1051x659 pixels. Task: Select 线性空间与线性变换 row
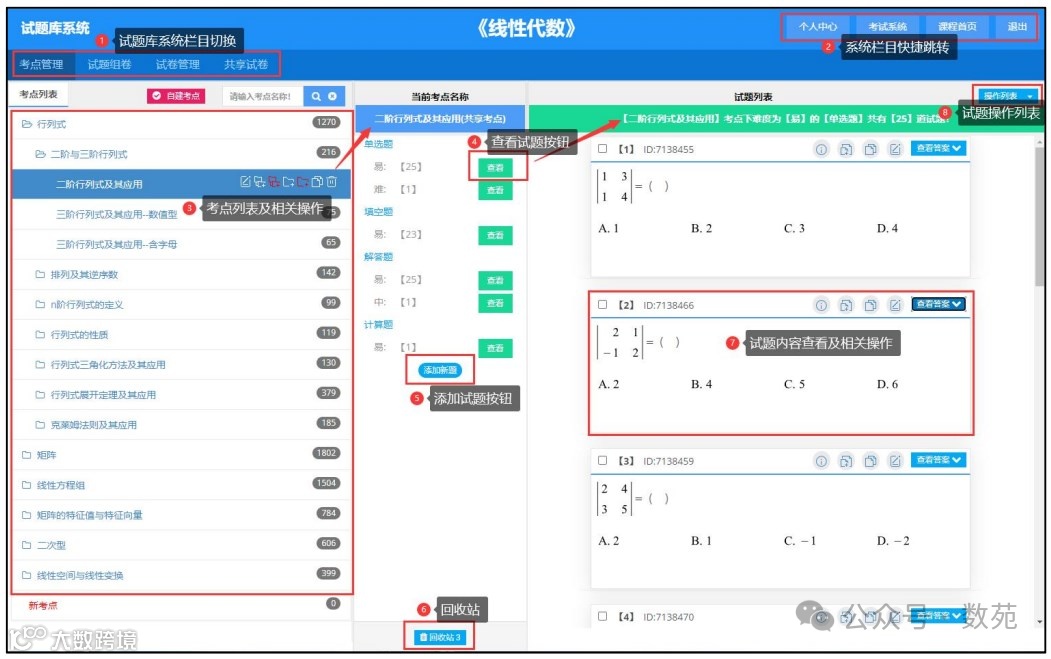tap(182, 575)
